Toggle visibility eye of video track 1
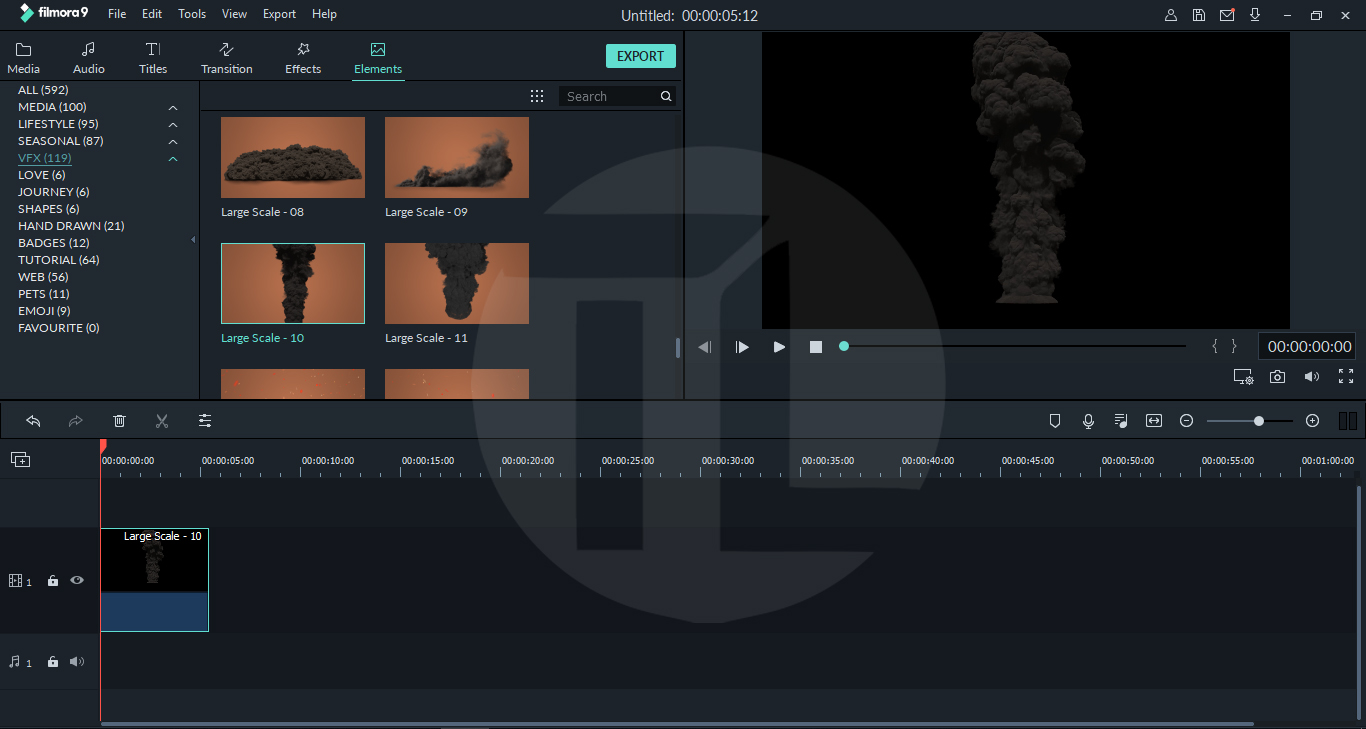 76,580
